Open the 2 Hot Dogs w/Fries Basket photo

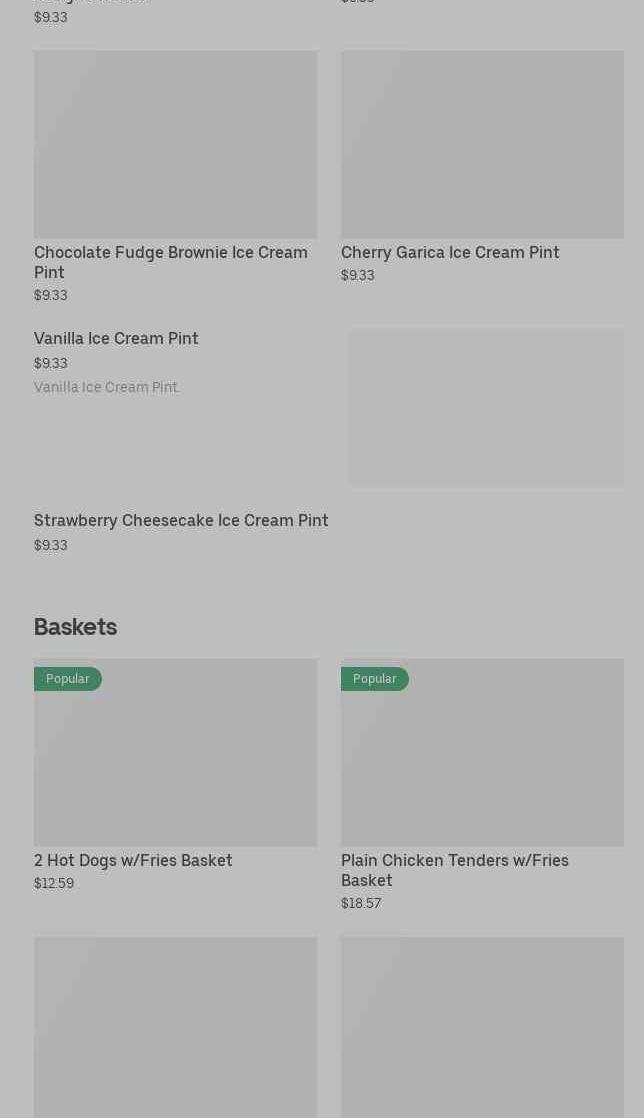pyautogui.click(x=175, y=762)
